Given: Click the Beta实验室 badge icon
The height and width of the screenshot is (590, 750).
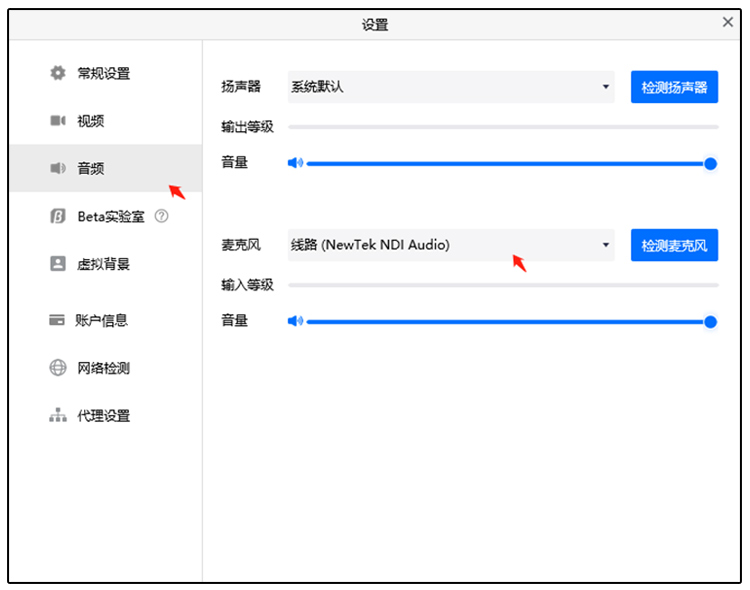Looking at the screenshot, I should pos(58,216).
